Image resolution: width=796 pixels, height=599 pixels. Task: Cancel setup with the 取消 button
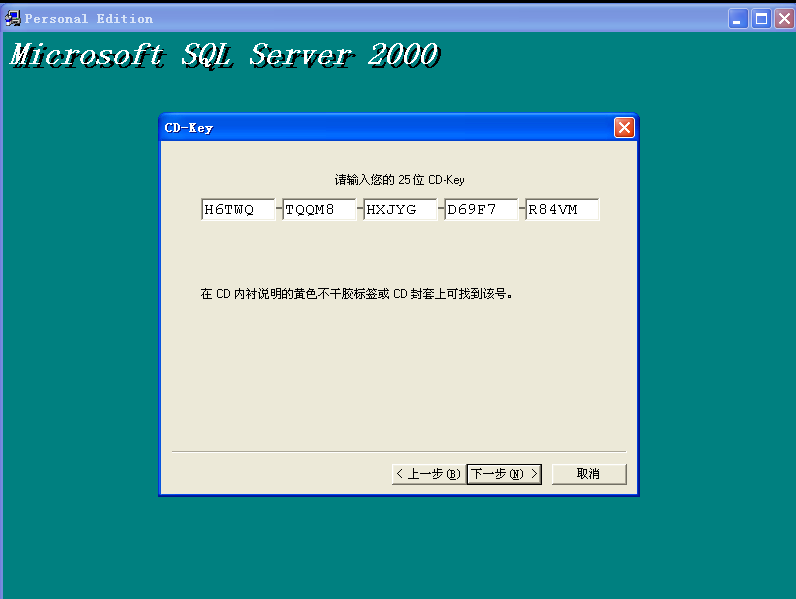(x=589, y=474)
